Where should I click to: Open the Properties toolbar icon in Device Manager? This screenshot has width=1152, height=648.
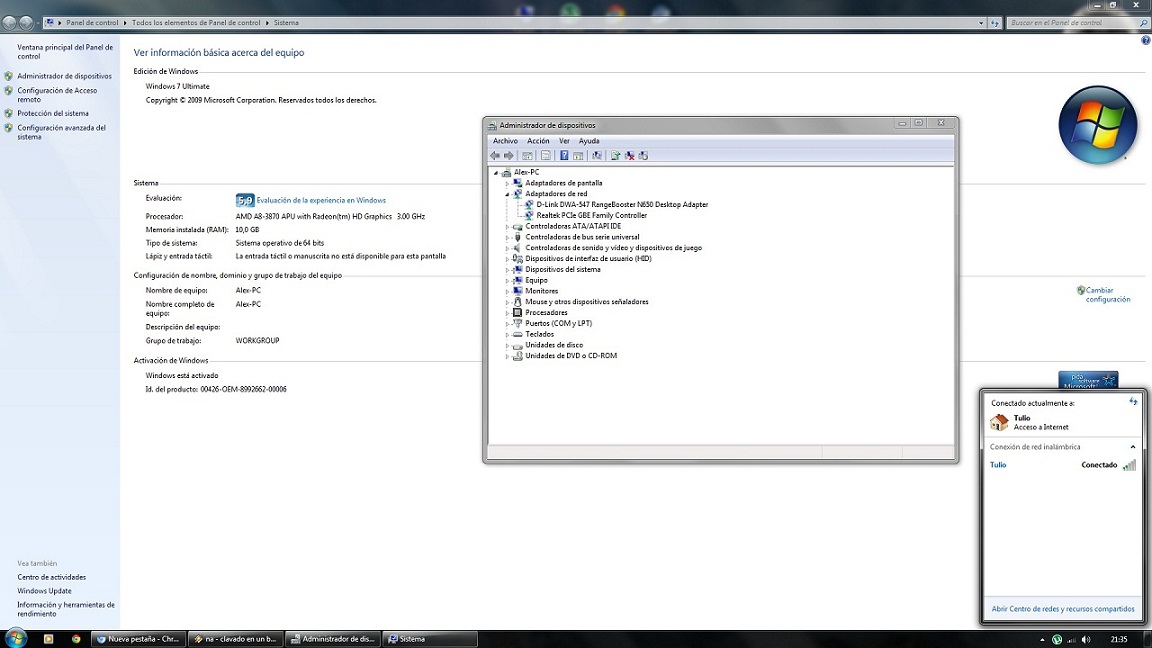(x=545, y=156)
